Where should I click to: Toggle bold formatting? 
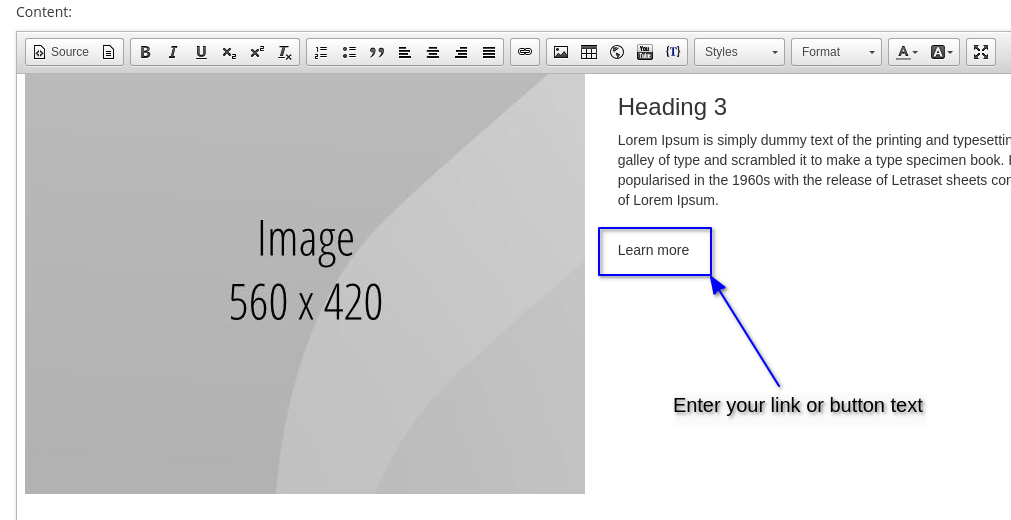(145, 52)
